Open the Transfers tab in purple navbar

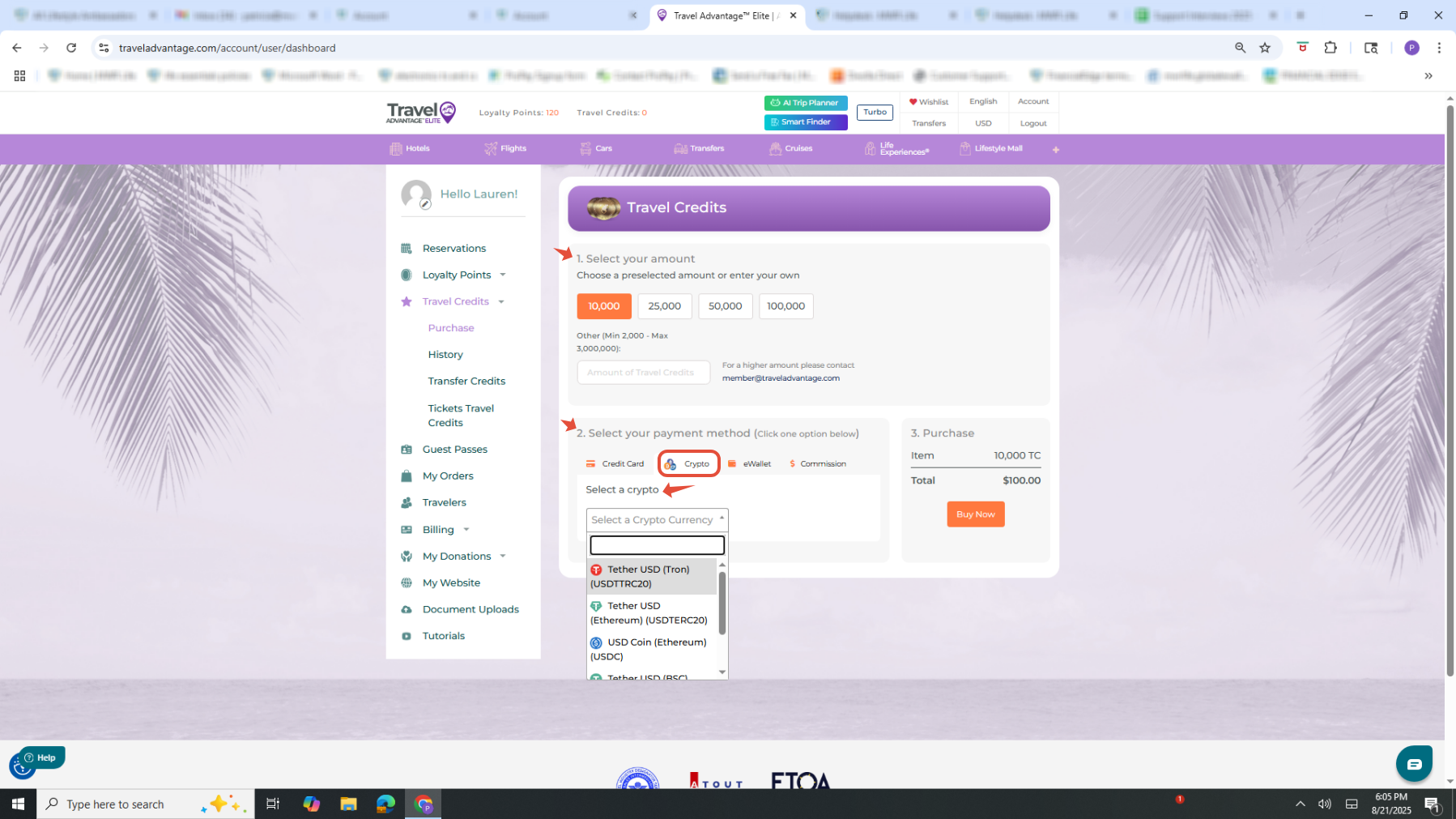point(699,149)
